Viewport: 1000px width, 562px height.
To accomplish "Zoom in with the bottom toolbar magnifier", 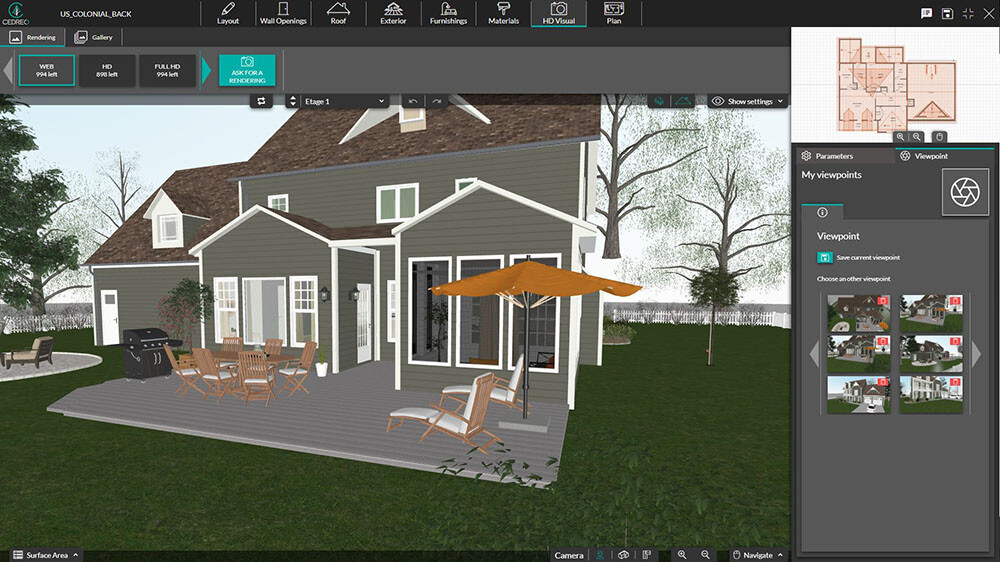I will point(682,554).
